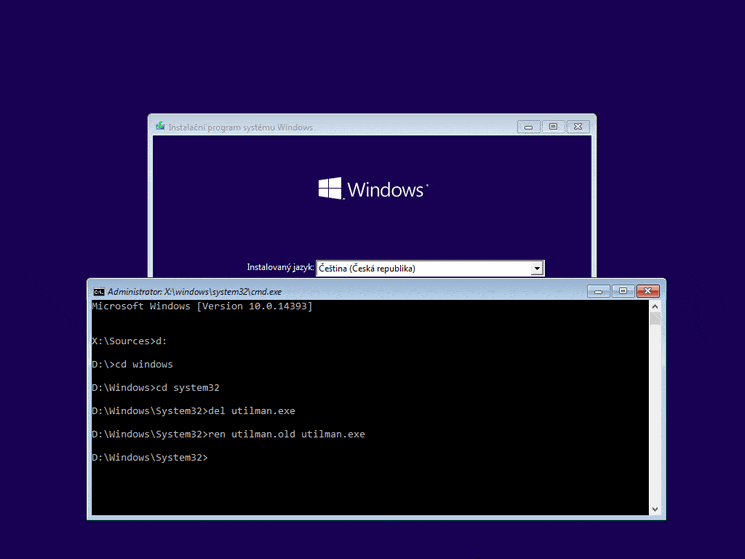Expand the installation language dropdown arrow
This screenshot has width=745, height=559.
click(x=537, y=268)
